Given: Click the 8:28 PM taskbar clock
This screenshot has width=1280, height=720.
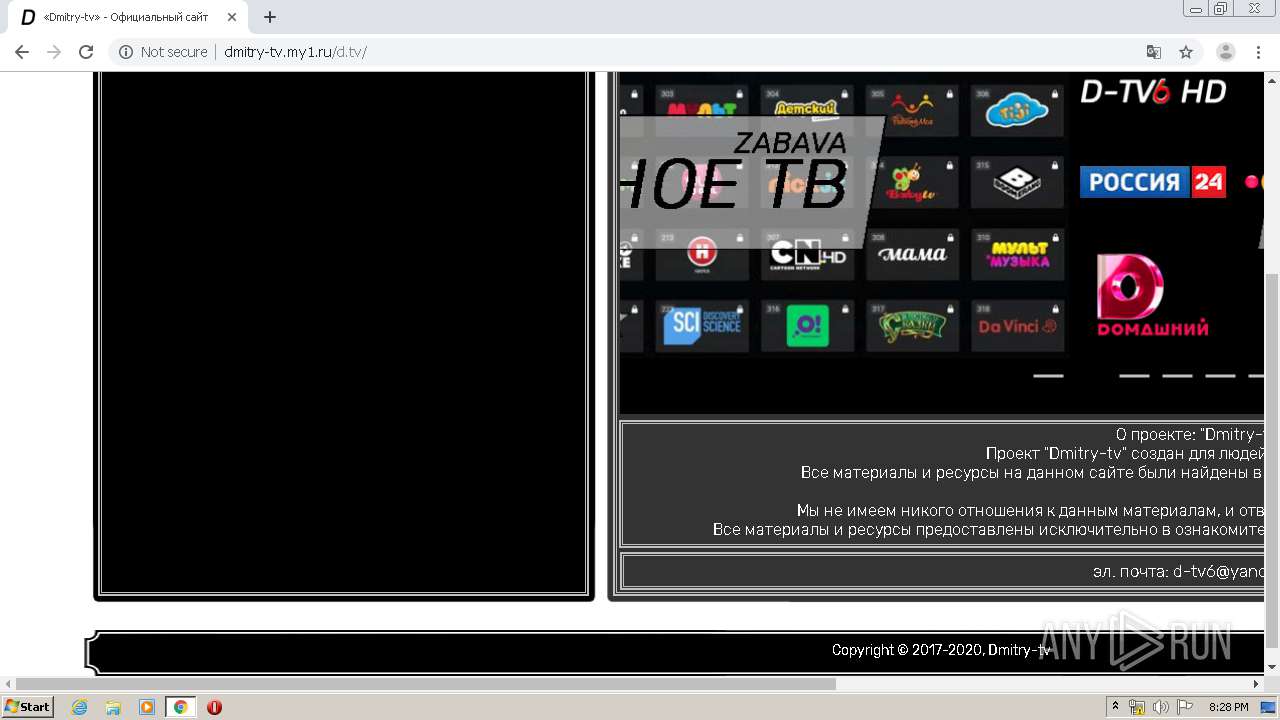Looking at the screenshot, I should click(x=1228, y=707).
